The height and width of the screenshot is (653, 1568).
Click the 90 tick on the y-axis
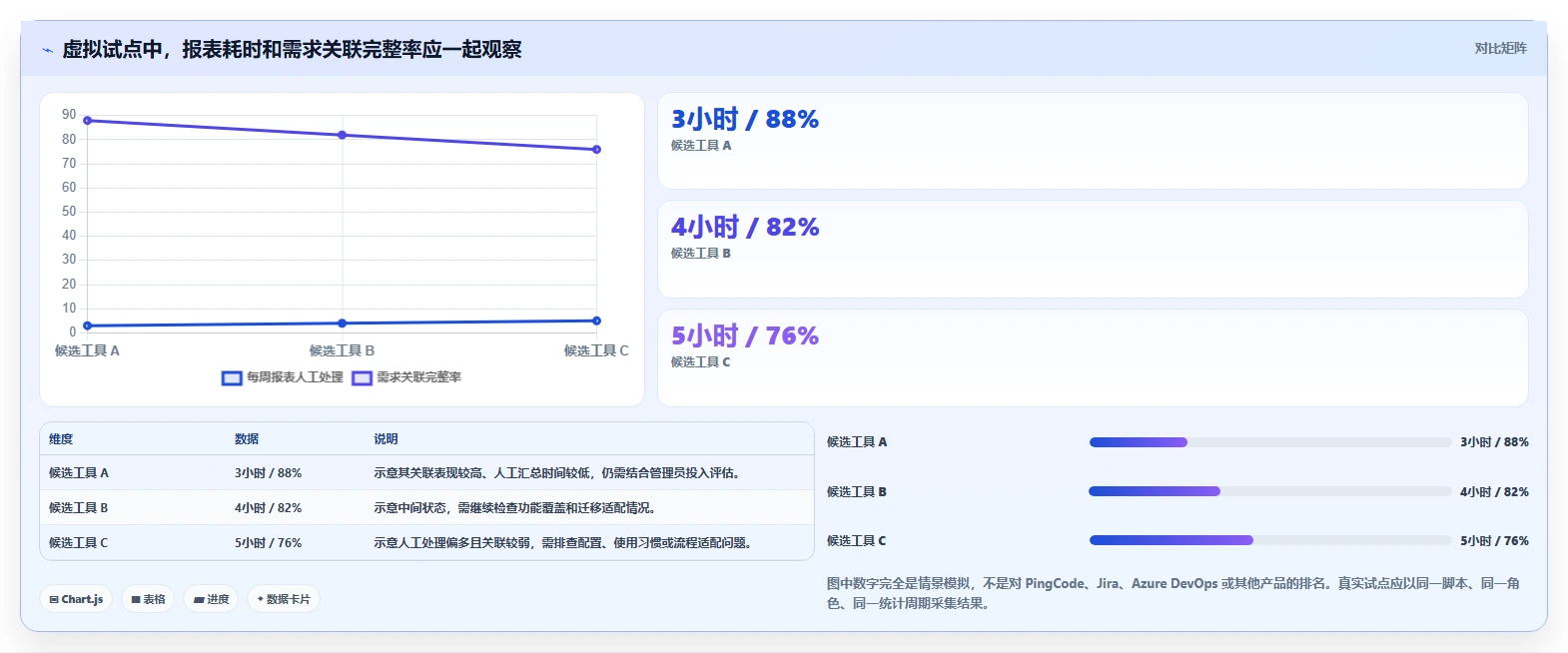69,115
